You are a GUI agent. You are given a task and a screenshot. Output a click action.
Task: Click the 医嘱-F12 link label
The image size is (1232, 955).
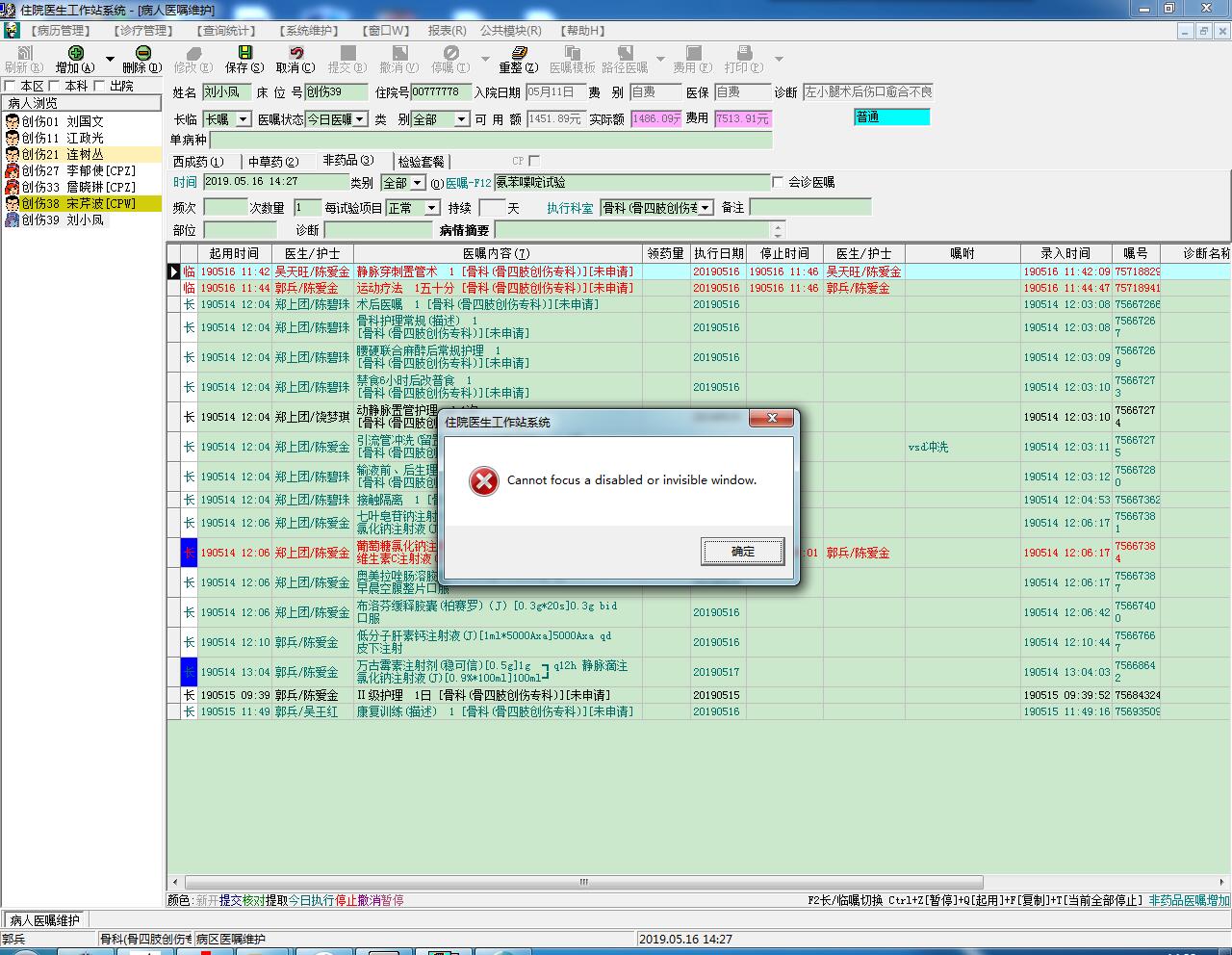469,183
